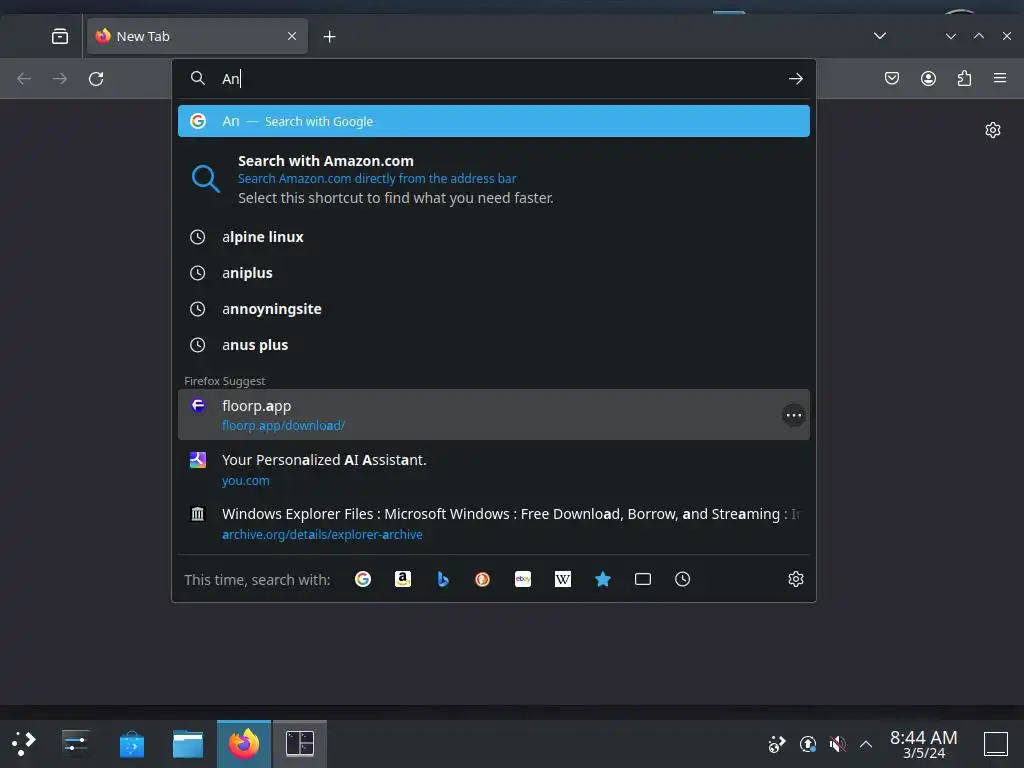Open the clock showing 8:44 AM
This screenshot has width=1024, height=768.
923,744
